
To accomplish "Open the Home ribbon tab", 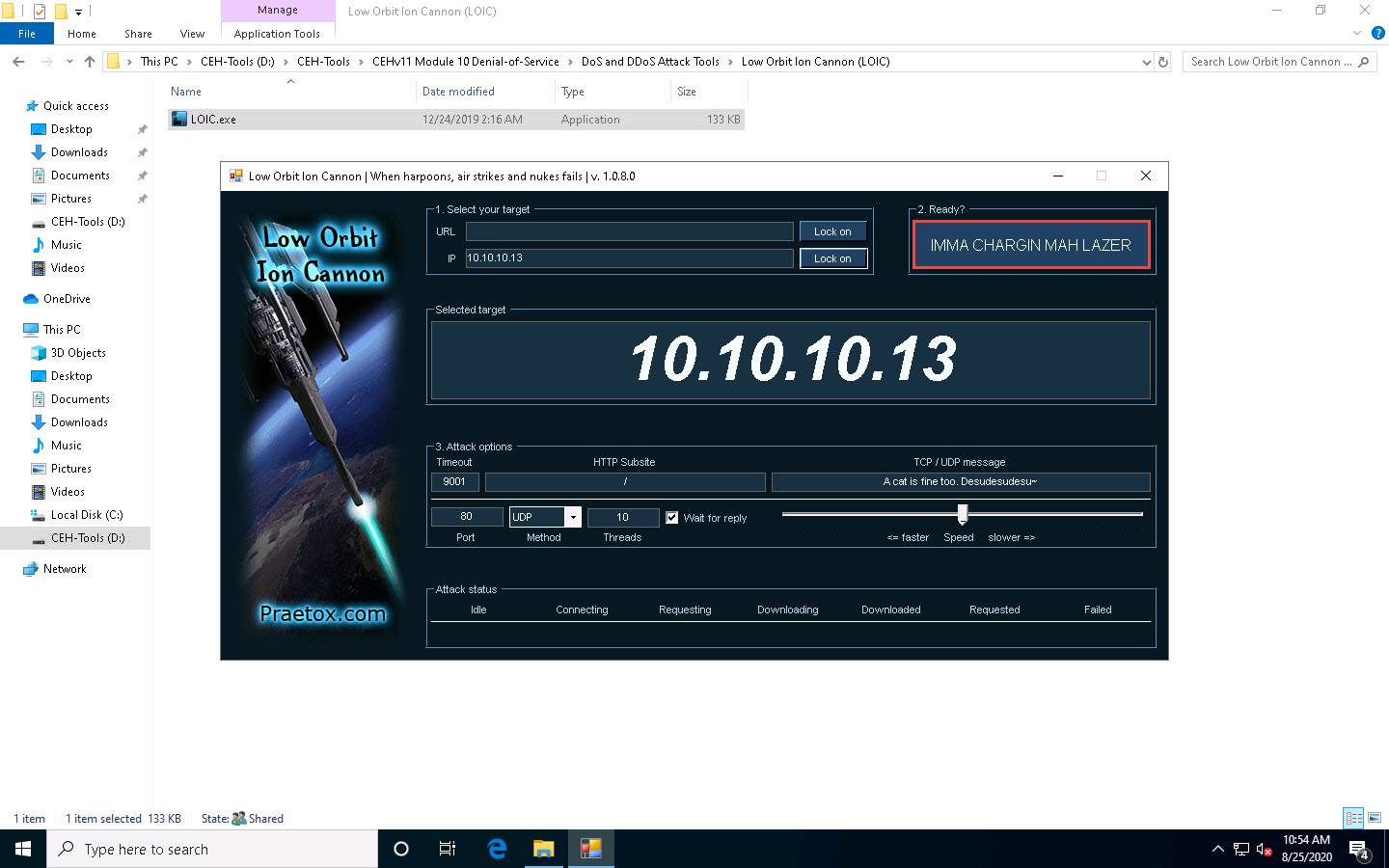I will [82, 34].
